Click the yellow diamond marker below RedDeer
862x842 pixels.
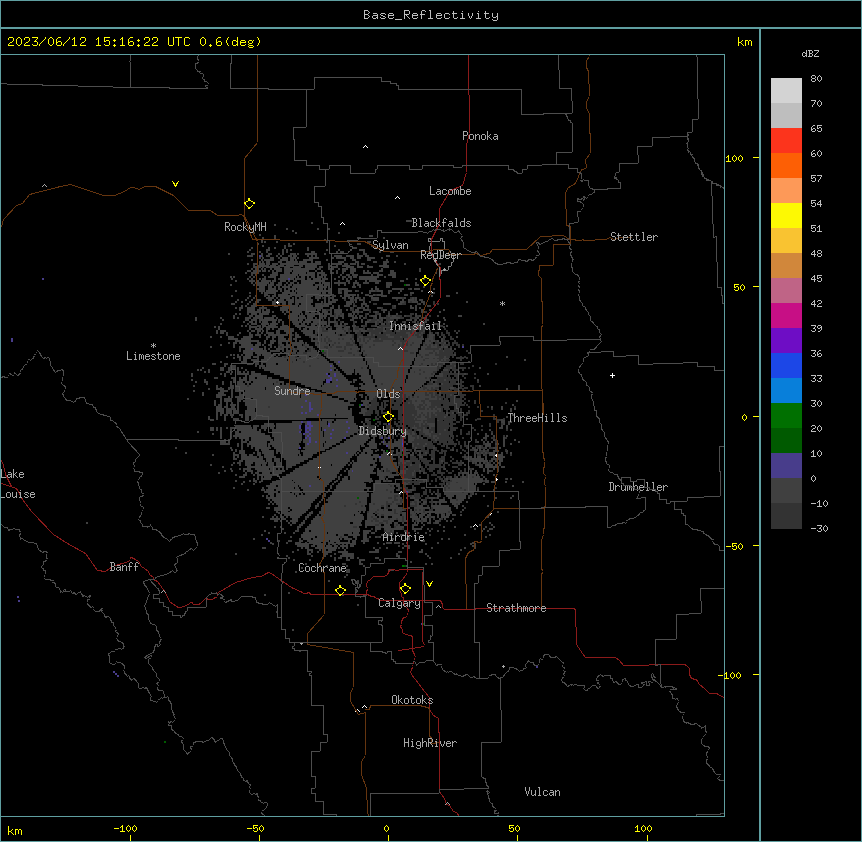tap(426, 281)
